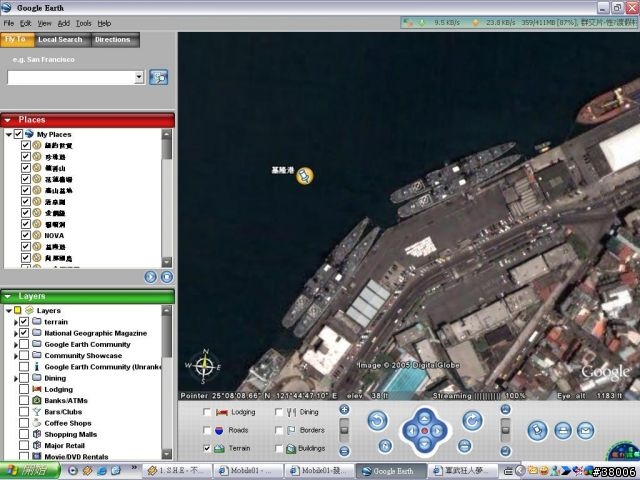Image resolution: width=640 pixels, height=480 pixels.
Task: Collapse the My Places tree node
Action: click(9, 134)
